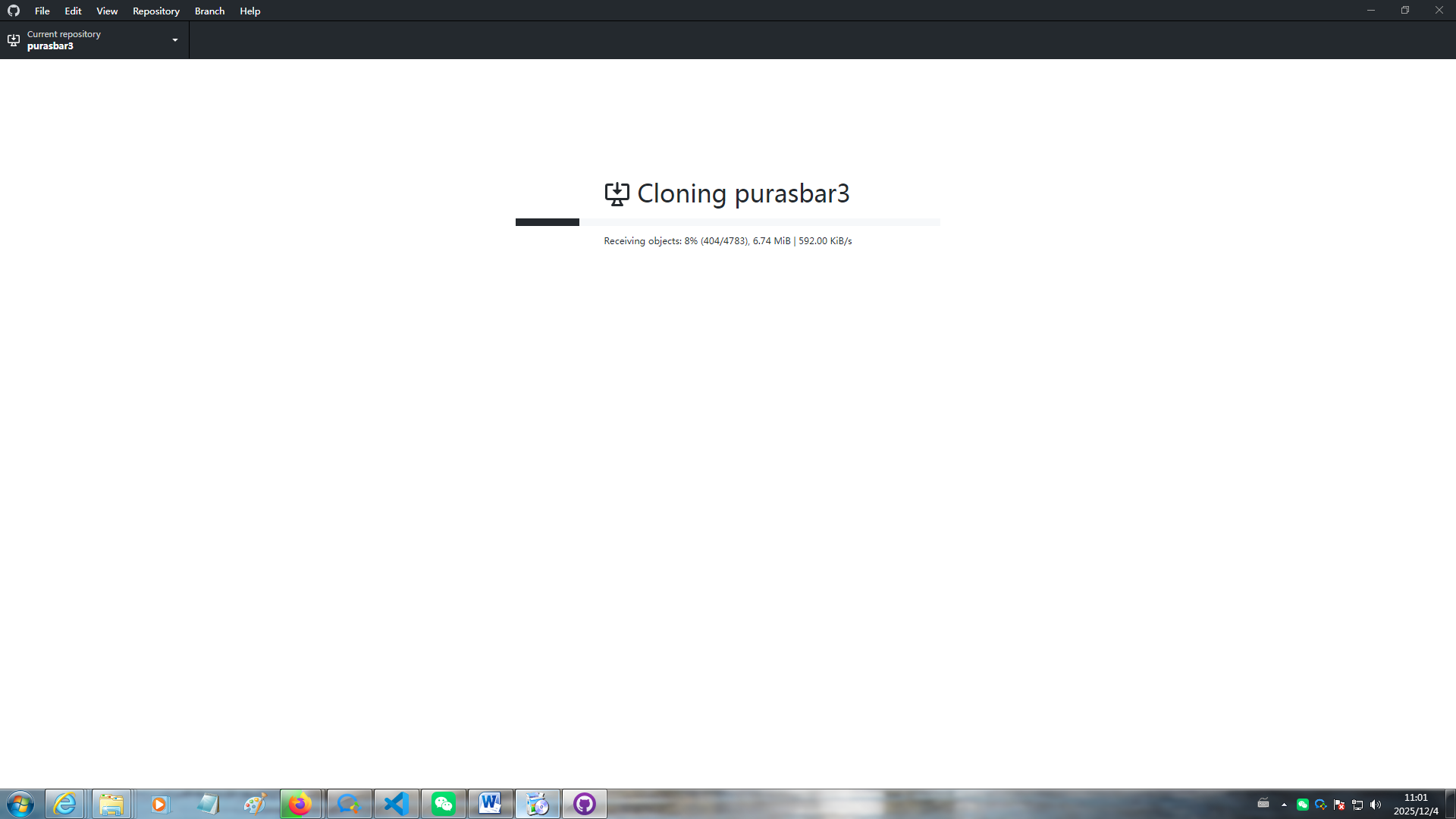Click the GitHub logo in menu bar
This screenshot has width=1456, height=819.
14,11
